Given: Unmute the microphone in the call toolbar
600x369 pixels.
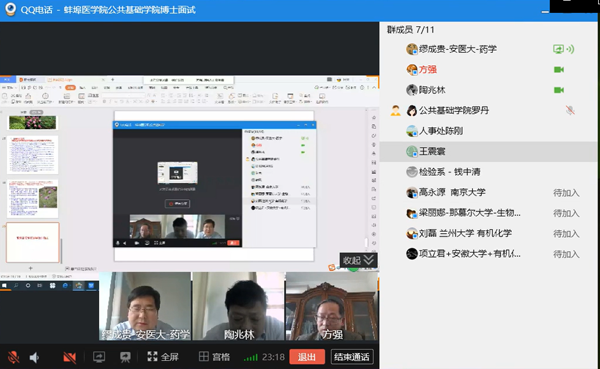Looking at the screenshot, I should point(14,357).
